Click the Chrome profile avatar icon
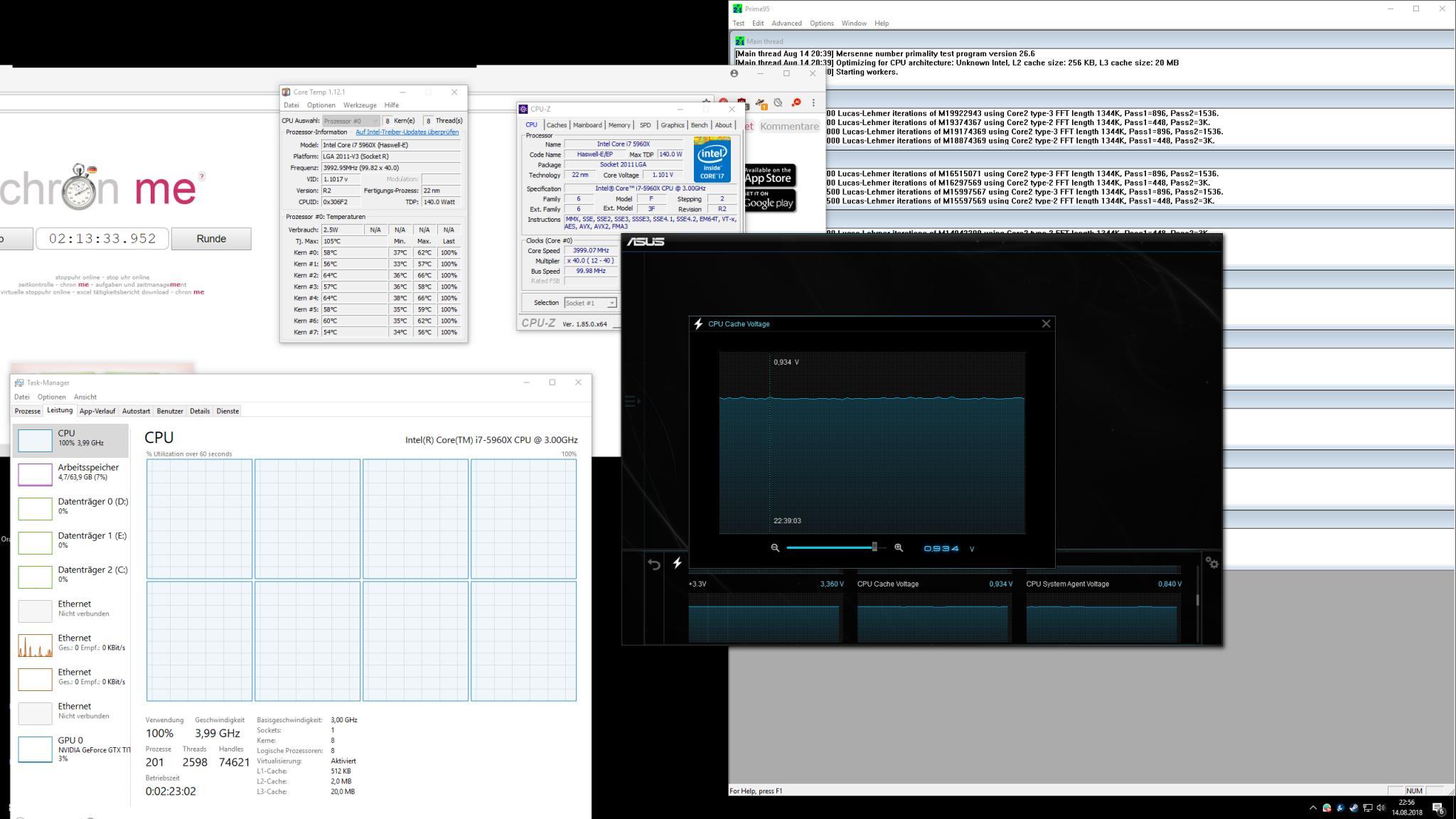Screen dimensions: 1456x819 (734, 73)
